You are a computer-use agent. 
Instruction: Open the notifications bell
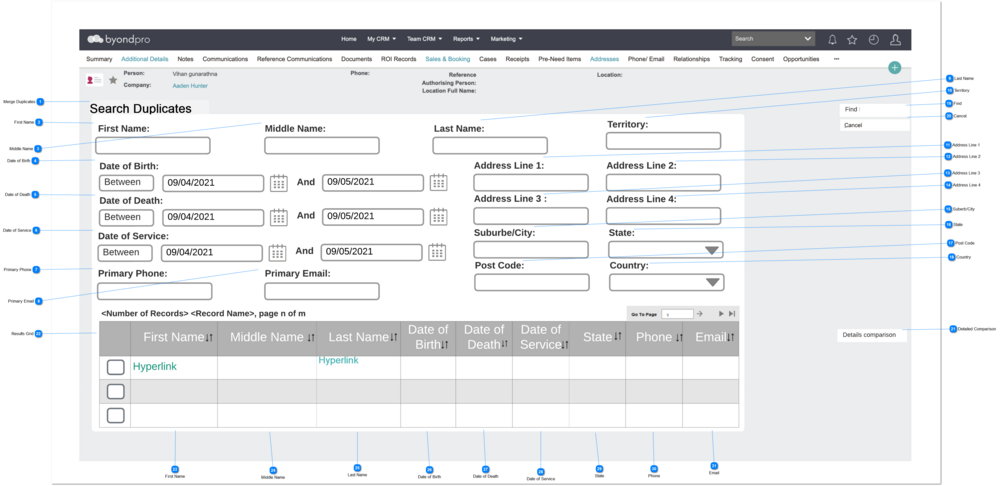point(832,40)
